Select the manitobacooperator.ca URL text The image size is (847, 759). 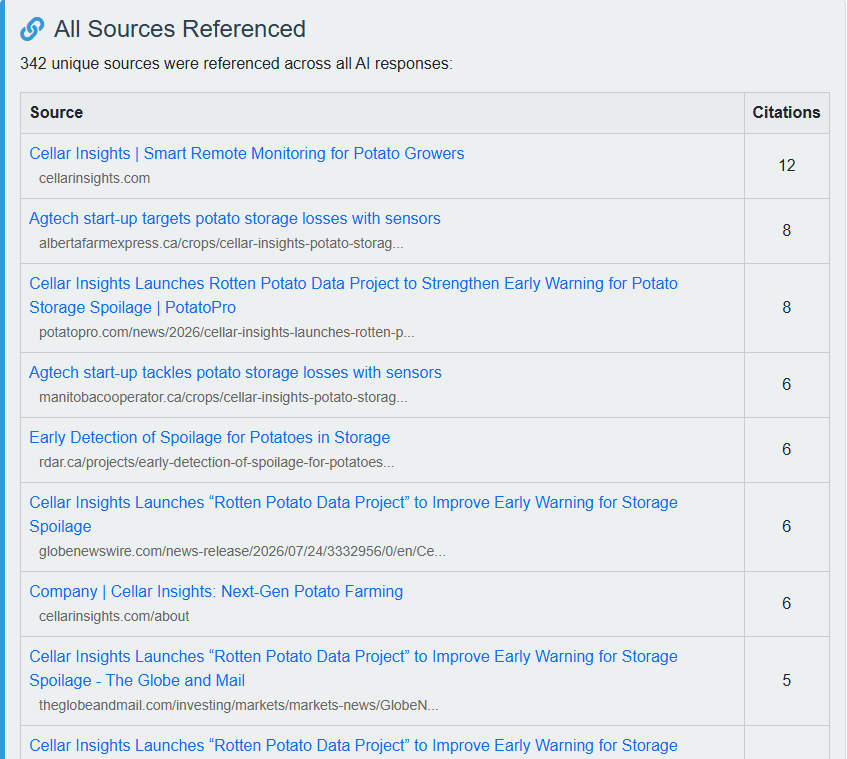(x=223, y=397)
